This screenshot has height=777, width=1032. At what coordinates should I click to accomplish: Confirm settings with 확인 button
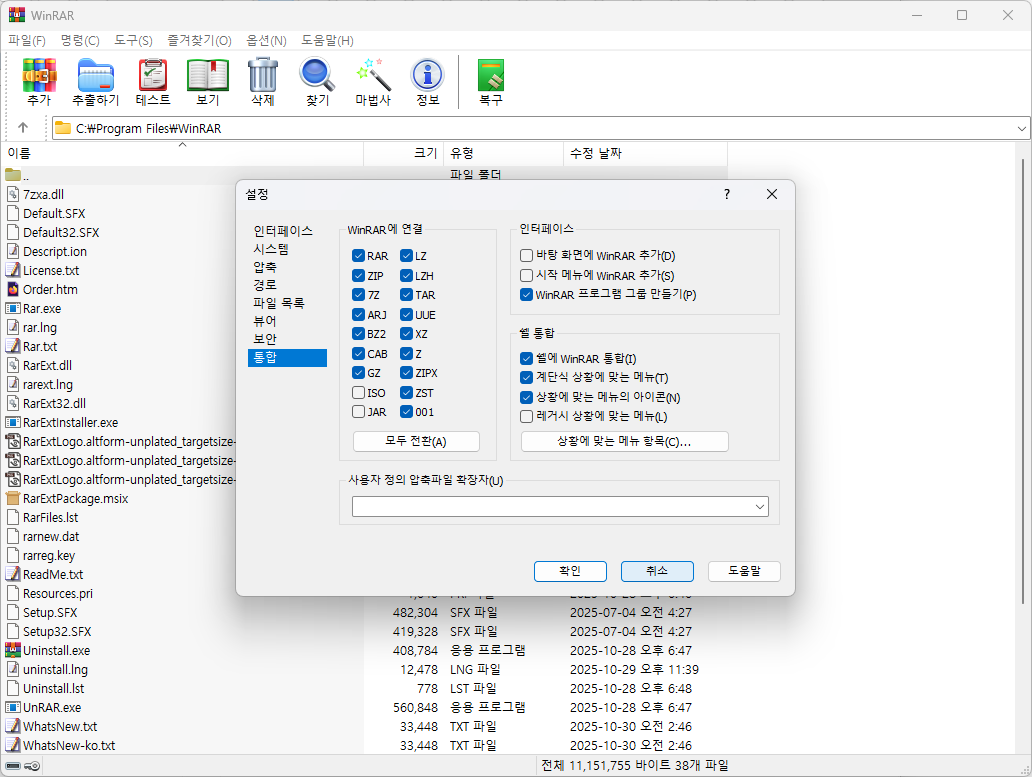pyautogui.click(x=570, y=571)
